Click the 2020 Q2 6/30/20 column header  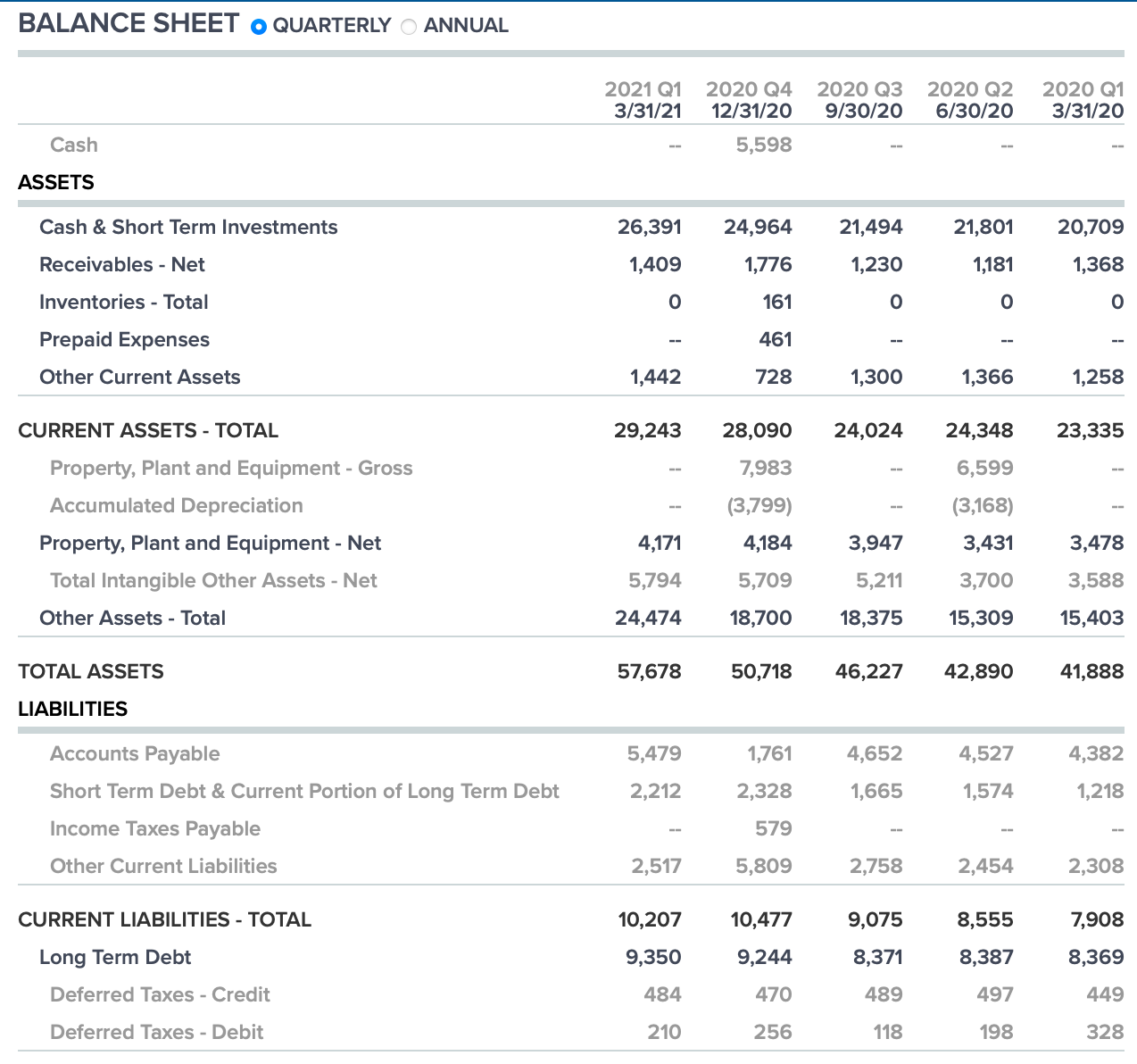tap(970, 100)
